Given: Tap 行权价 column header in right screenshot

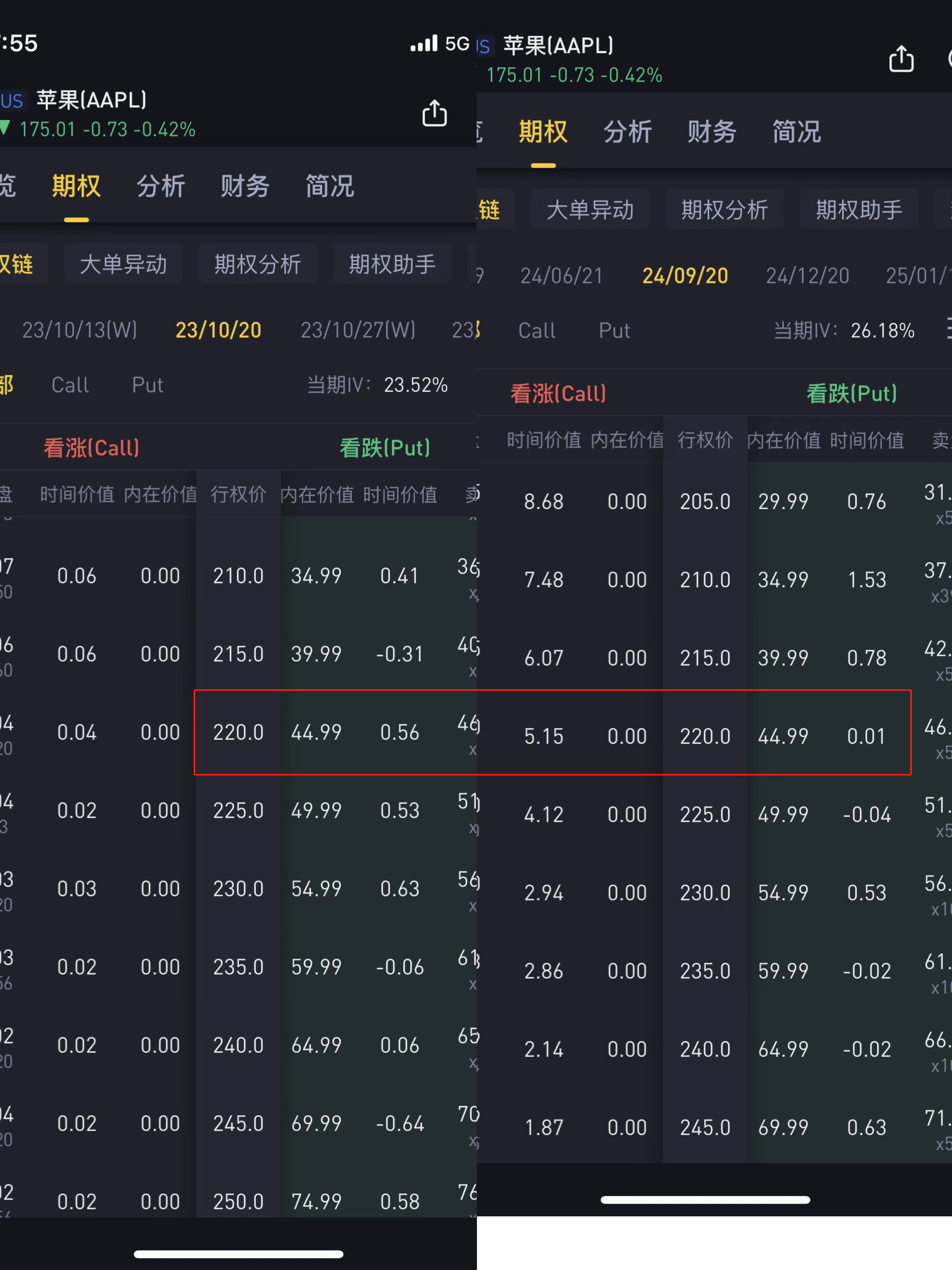Looking at the screenshot, I should coord(705,440).
